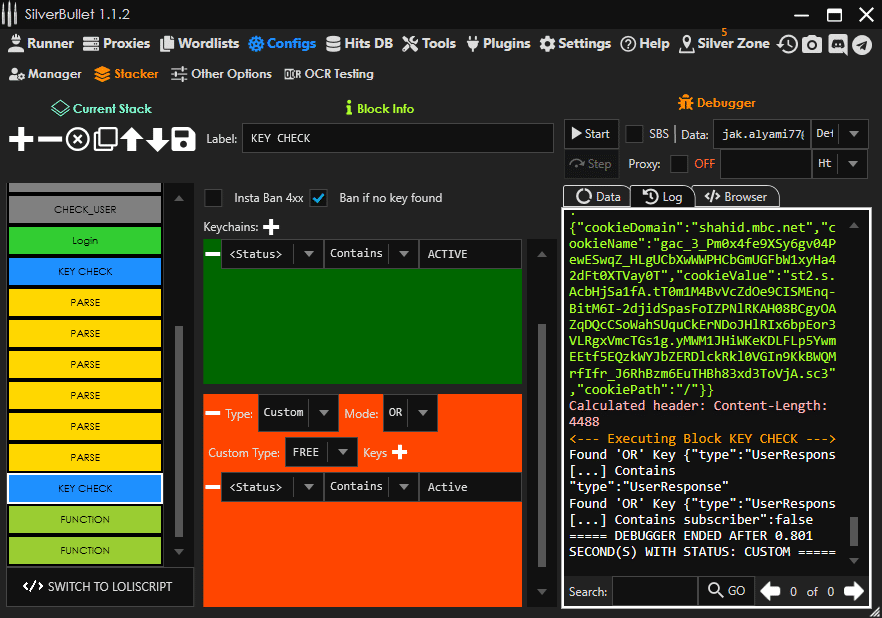The image size is (882, 618).
Task: Uncheck Ban if no key found
Action: [x=319, y=197]
